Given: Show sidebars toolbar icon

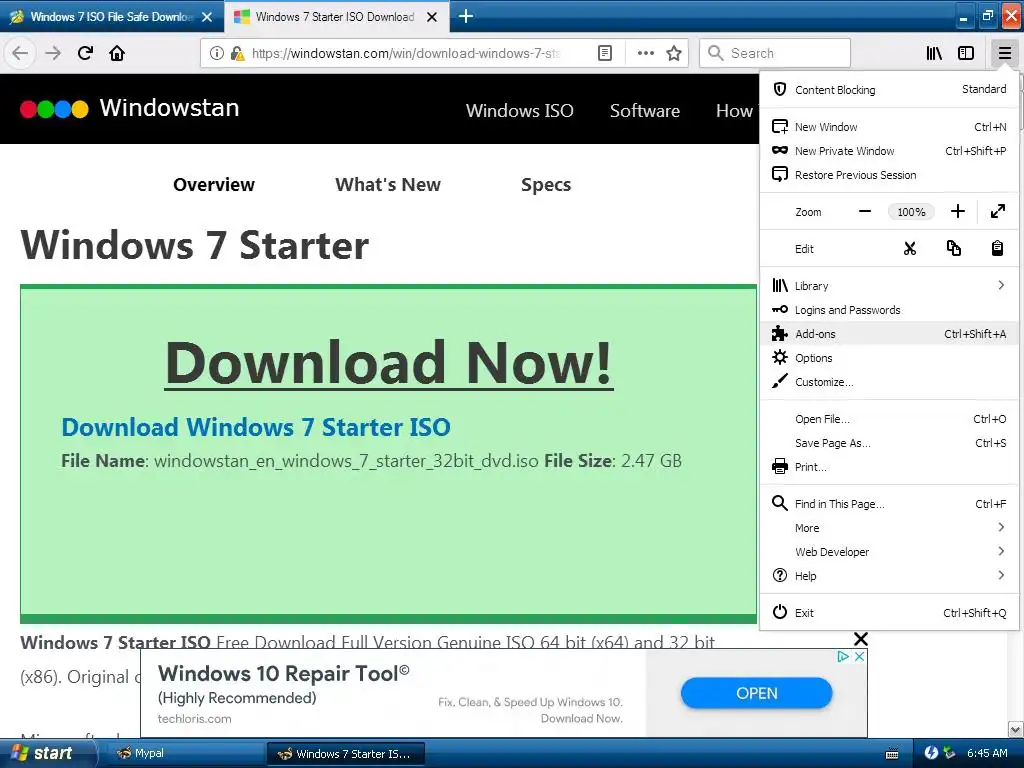Looking at the screenshot, I should coord(966,53).
